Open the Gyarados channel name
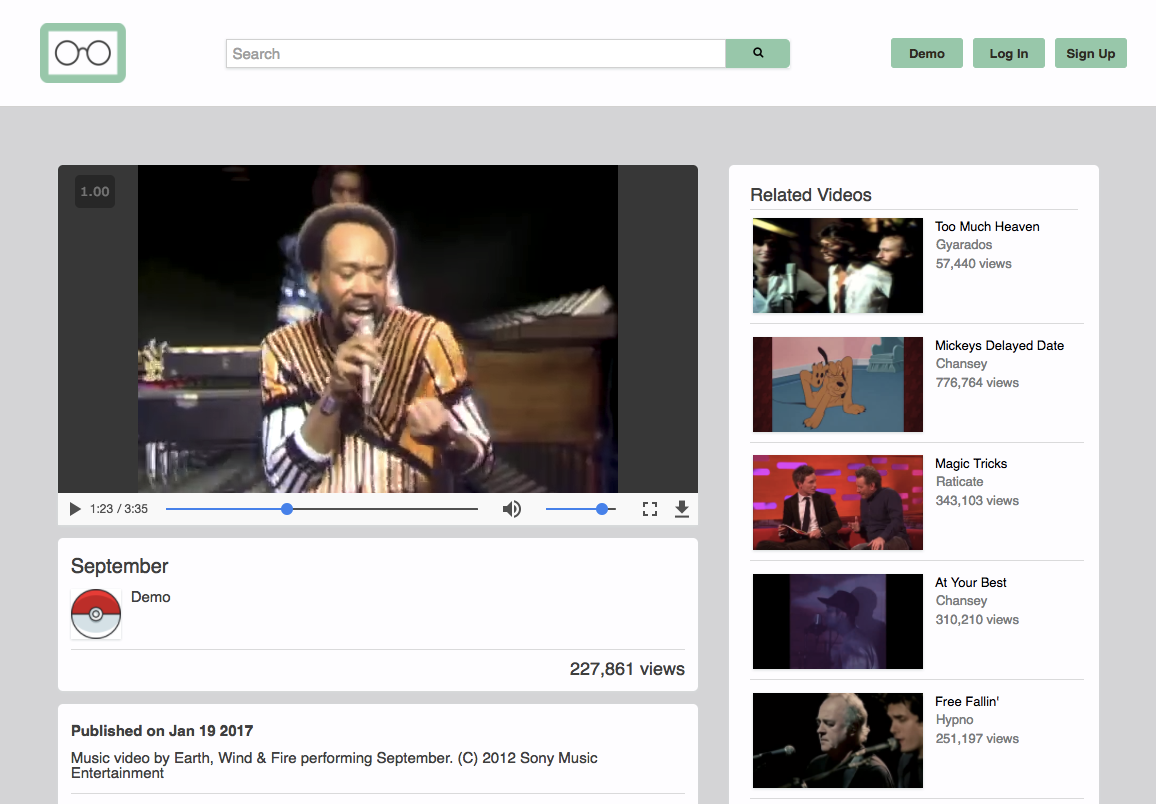Image resolution: width=1156 pixels, height=804 pixels. tap(964, 245)
